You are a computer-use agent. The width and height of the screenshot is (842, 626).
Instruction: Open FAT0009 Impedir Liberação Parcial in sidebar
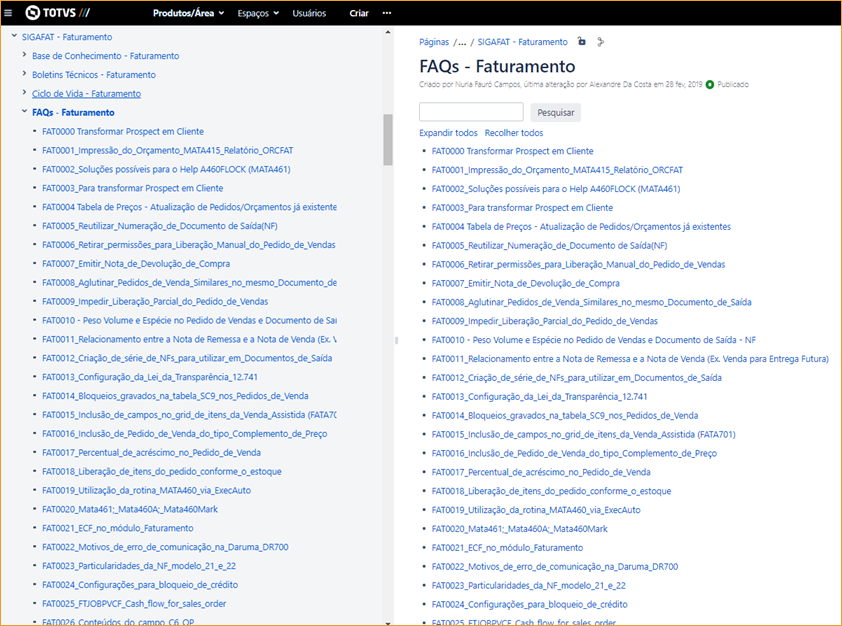click(x=155, y=302)
